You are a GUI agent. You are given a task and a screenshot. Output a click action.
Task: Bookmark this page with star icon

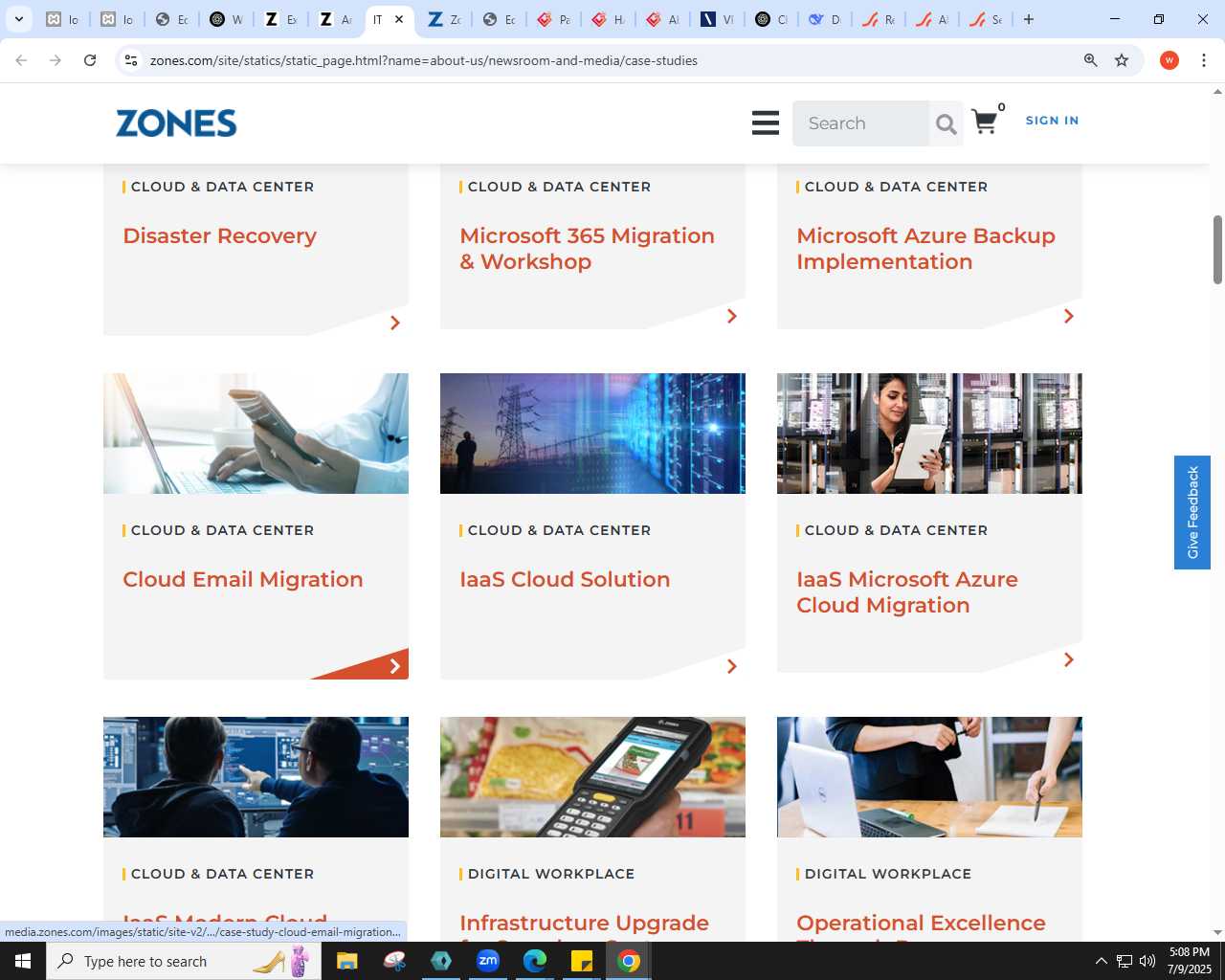[1122, 60]
